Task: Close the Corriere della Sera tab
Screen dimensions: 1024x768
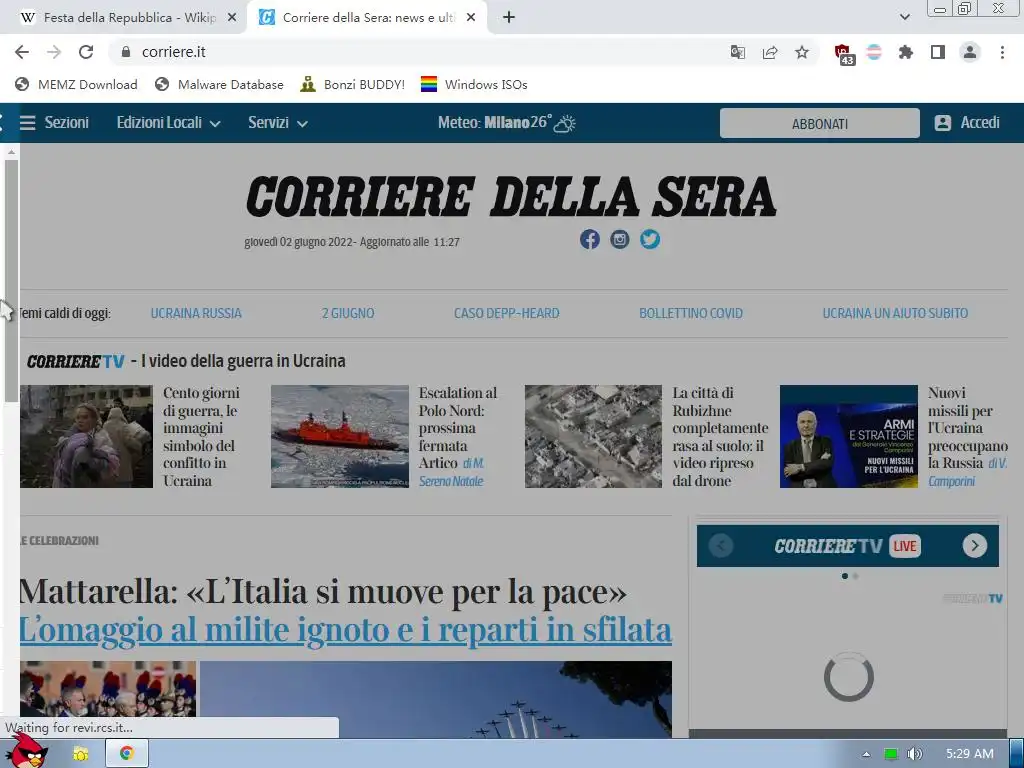Action: pyautogui.click(x=471, y=18)
